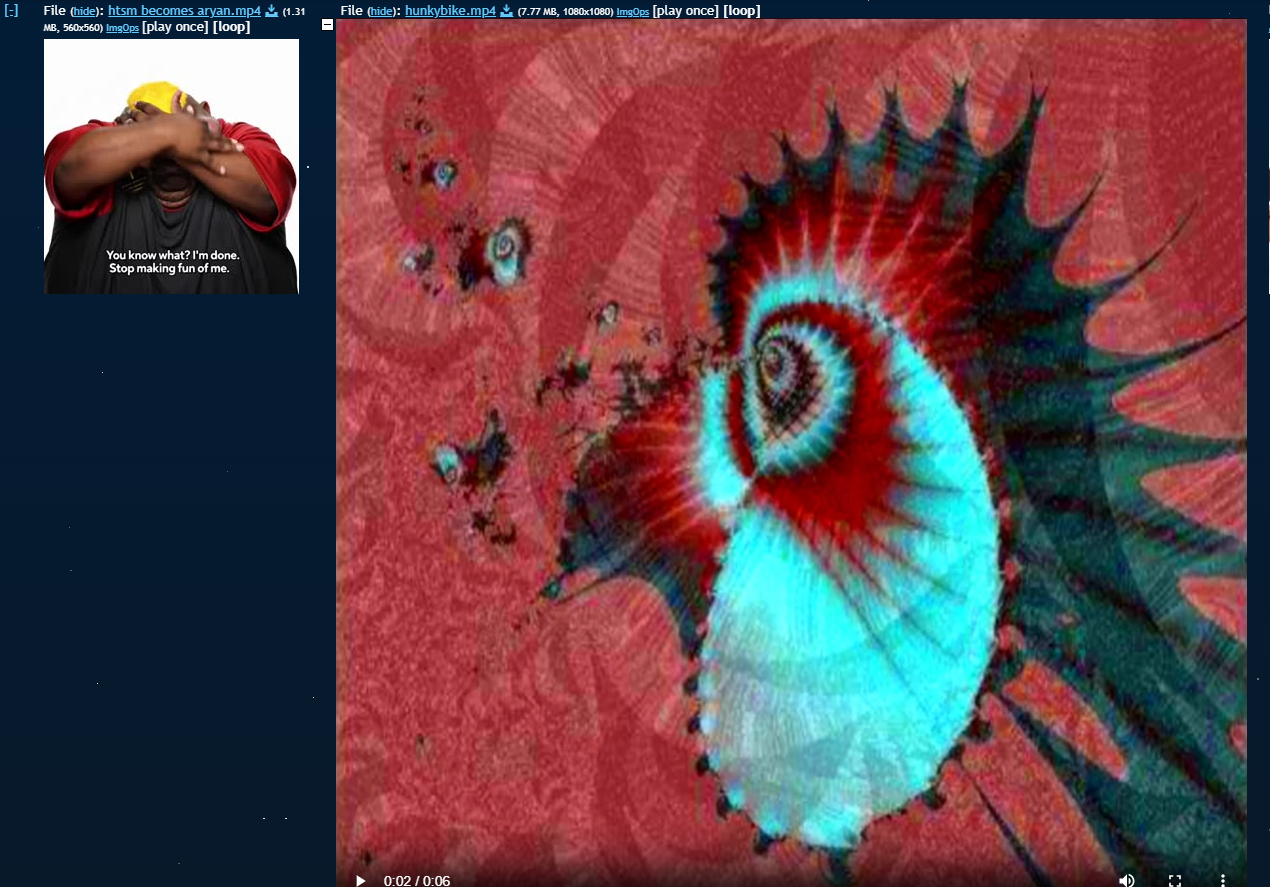Enable [loop] for hunkybike.mp4

(741, 11)
